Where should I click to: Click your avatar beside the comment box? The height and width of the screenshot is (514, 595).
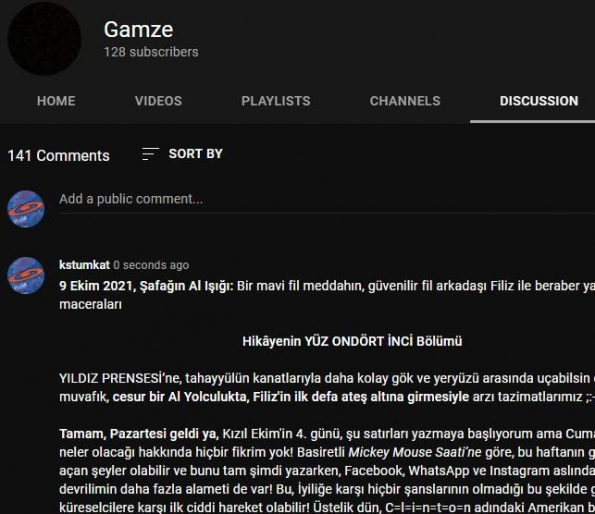(26, 209)
